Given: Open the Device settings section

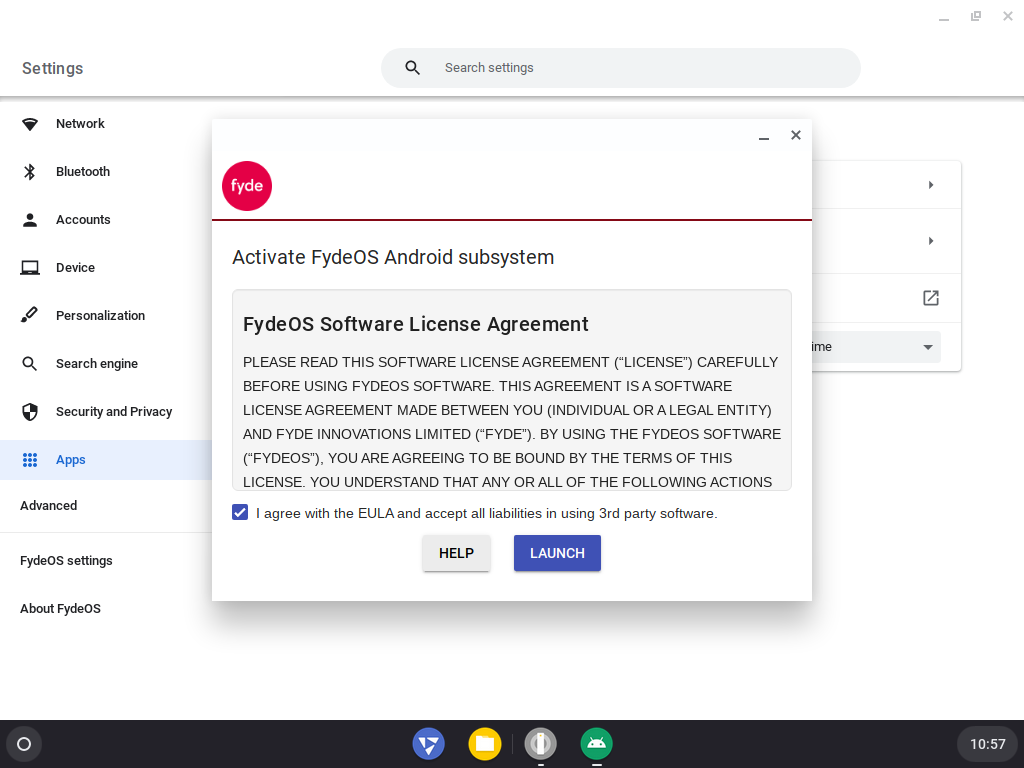Looking at the screenshot, I should point(106,268).
